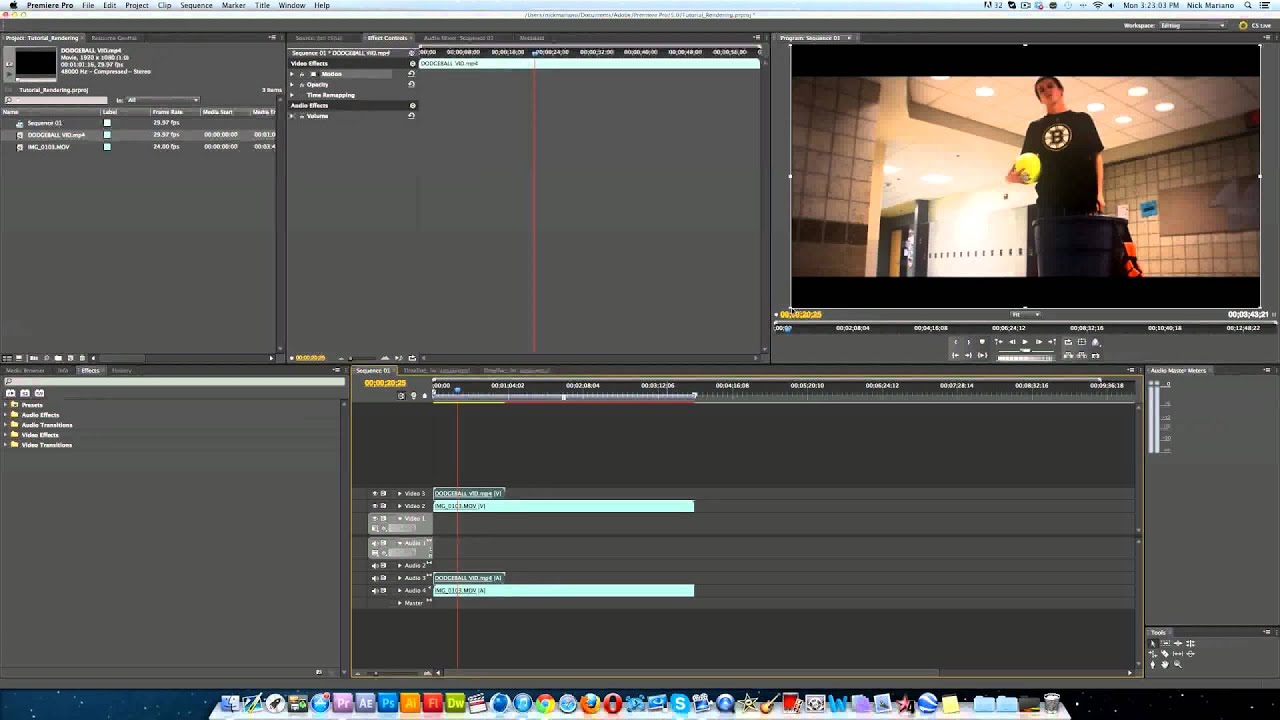Reset the Volume effect
Image resolution: width=1280 pixels, height=720 pixels.
(411, 115)
